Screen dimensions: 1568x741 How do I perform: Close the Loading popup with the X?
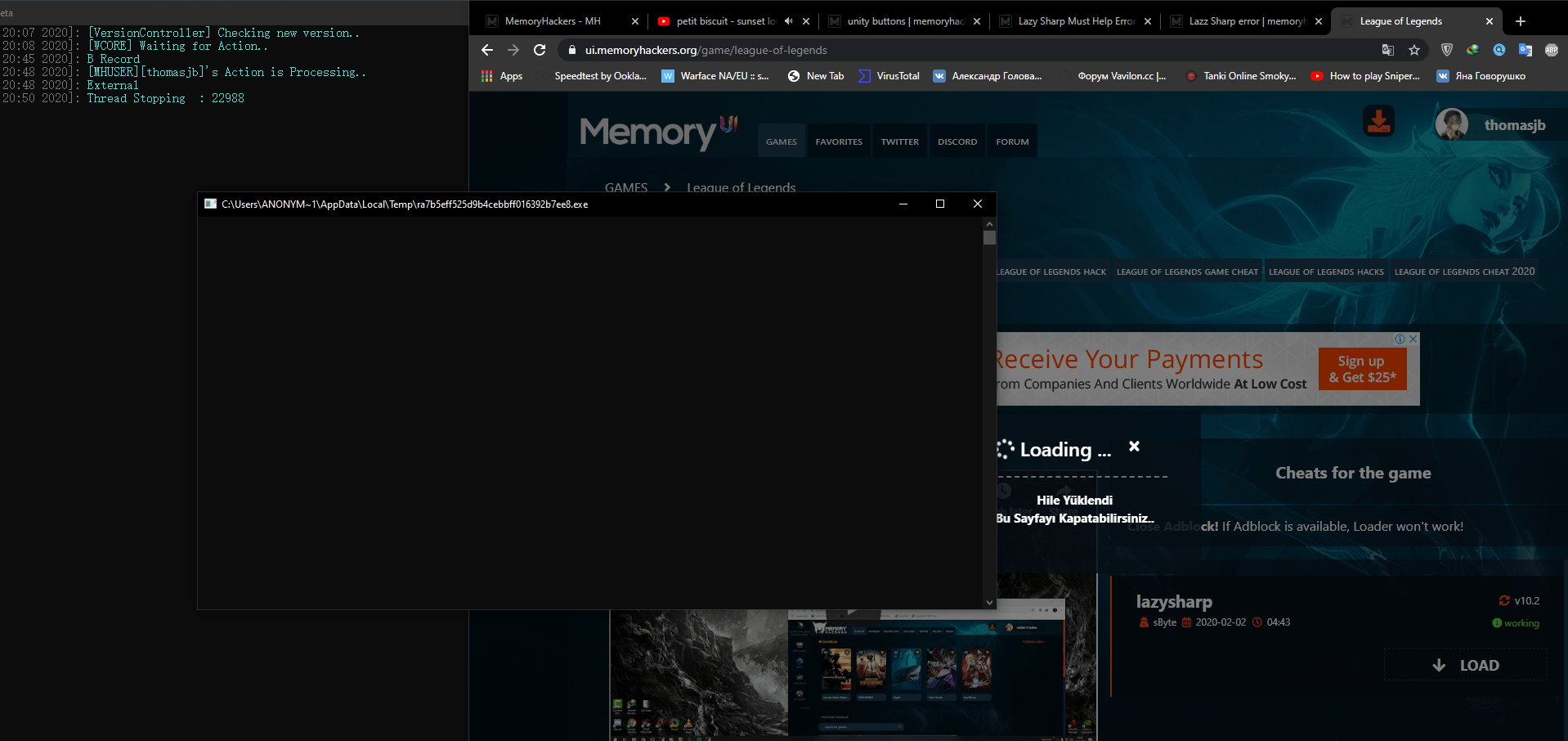pos(1134,447)
